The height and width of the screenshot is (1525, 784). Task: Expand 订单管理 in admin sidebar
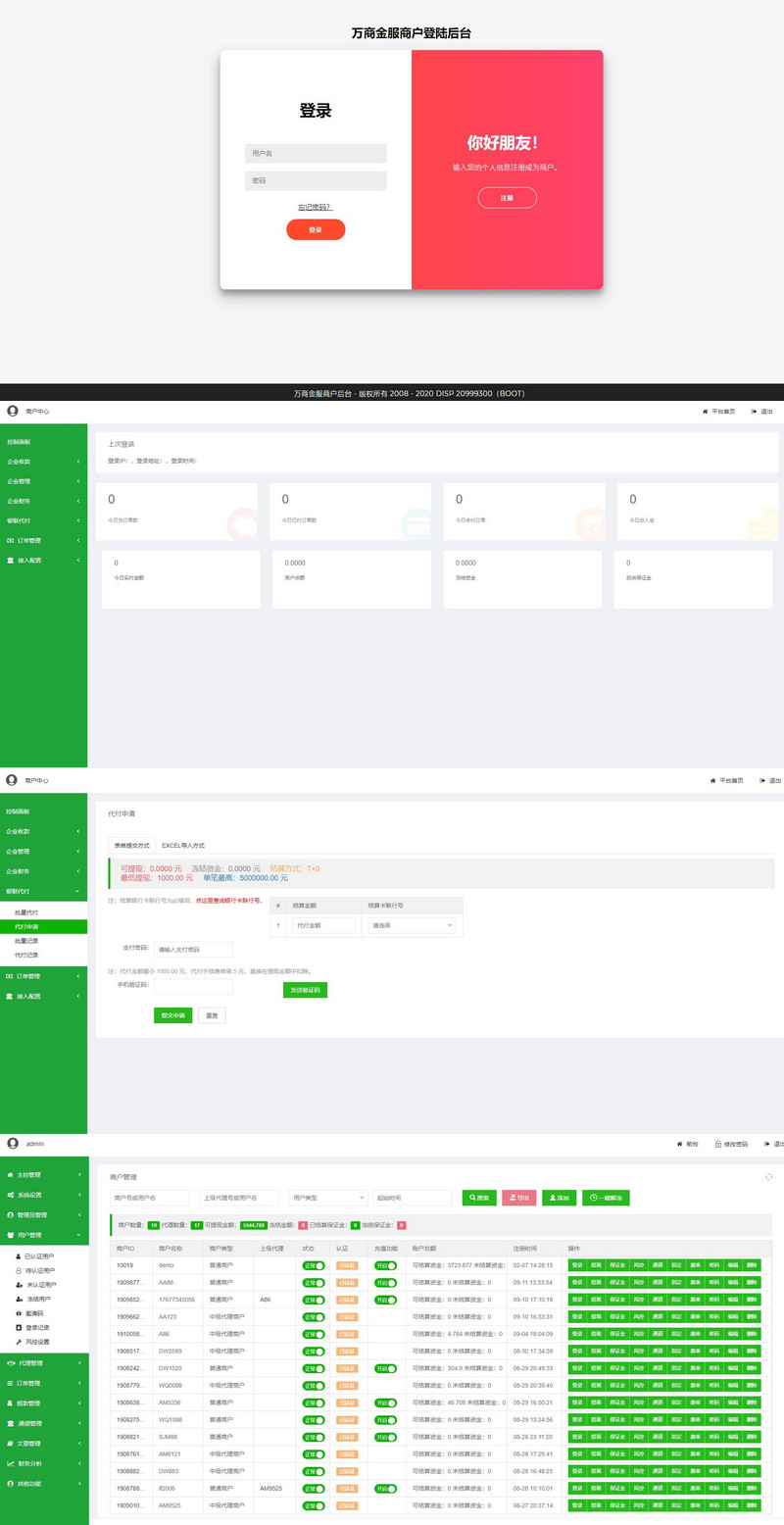click(43, 1383)
